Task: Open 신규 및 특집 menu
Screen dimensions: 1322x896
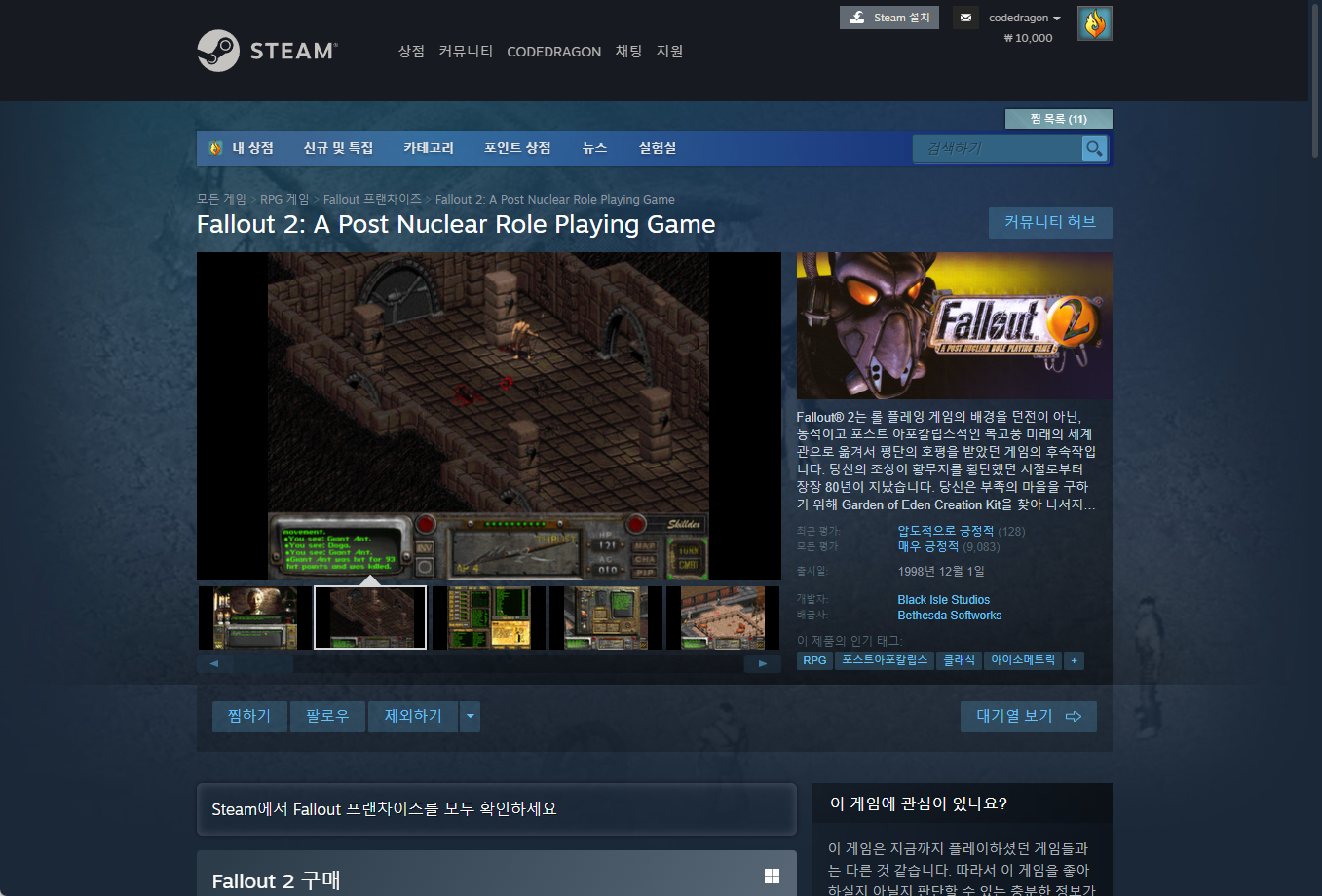Action: [338, 148]
